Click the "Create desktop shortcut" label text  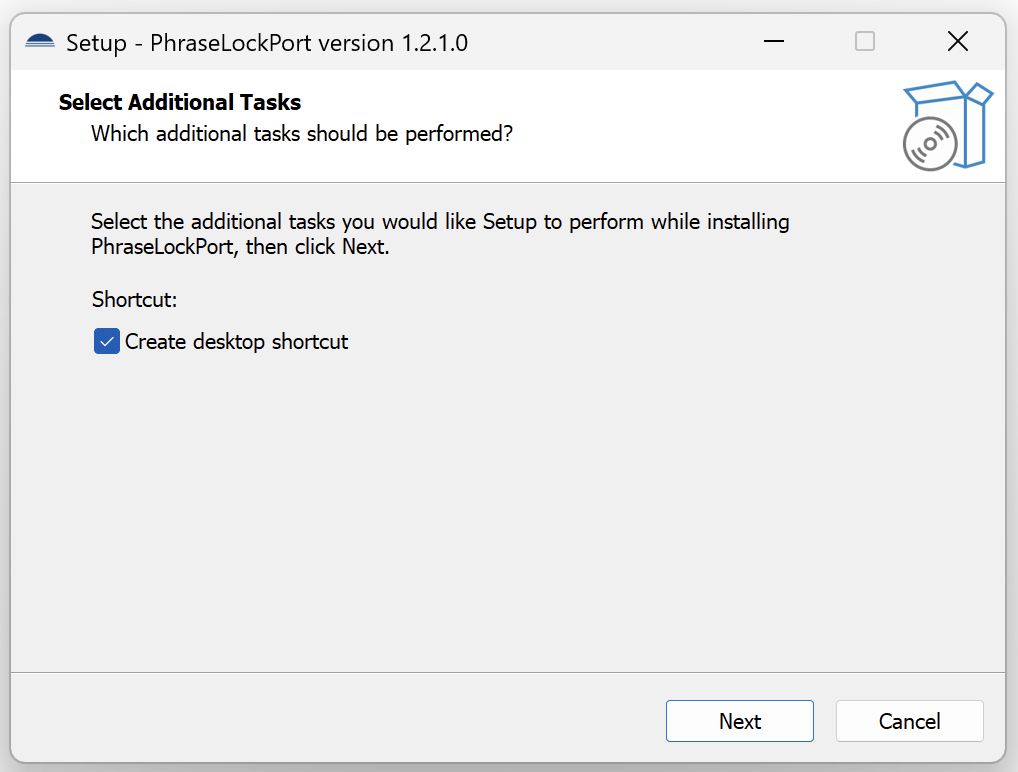[236, 342]
